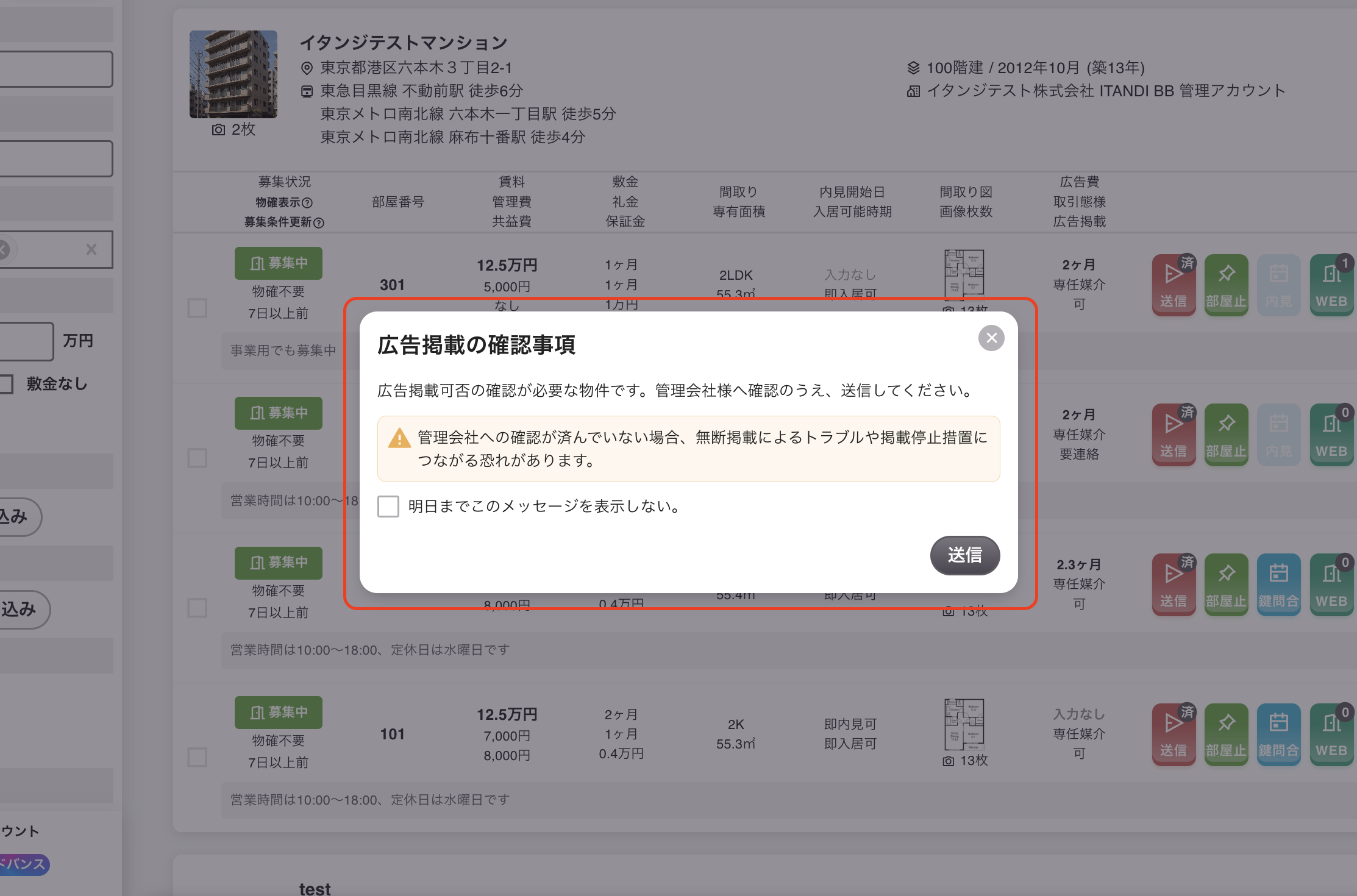Click 募集中 status badge for room 101
The height and width of the screenshot is (896, 1357).
pyautogui.click(x=279, y=713)
